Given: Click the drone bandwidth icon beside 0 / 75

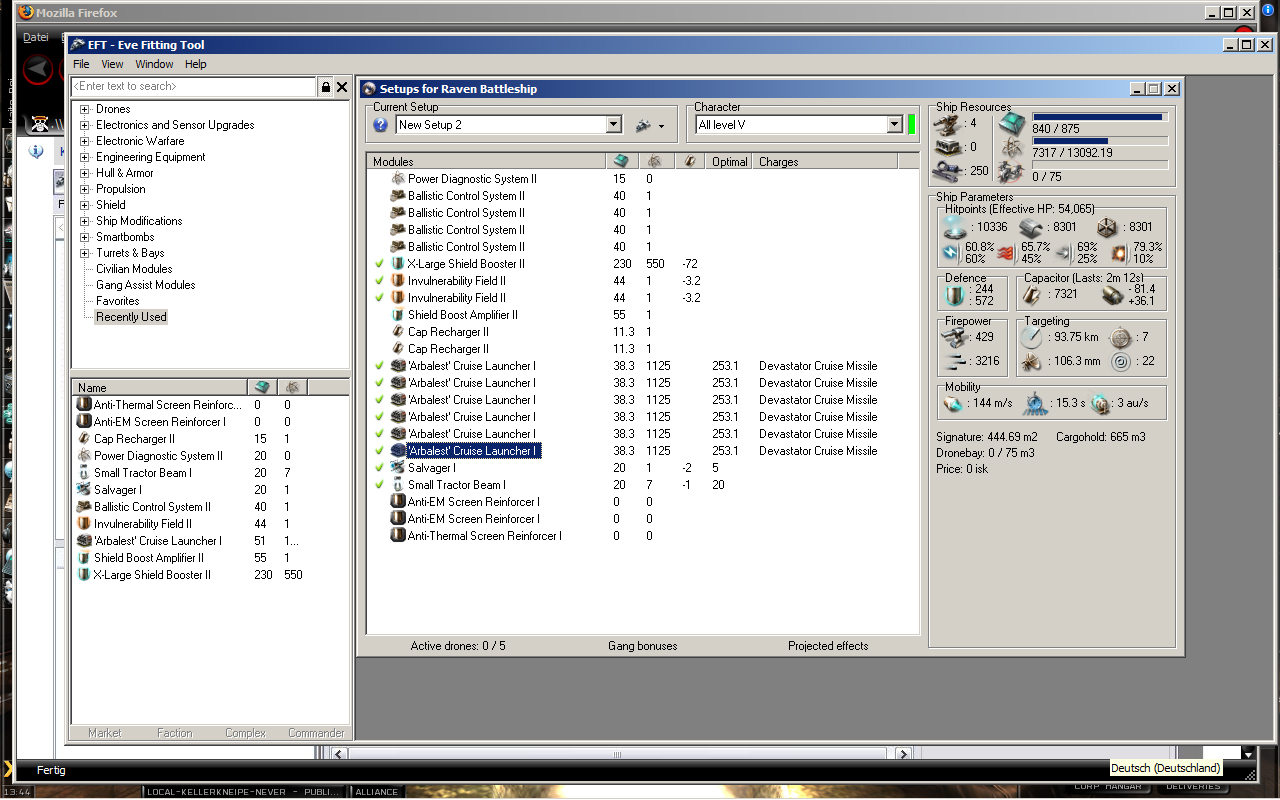Looking at the screenshot, I should pyautogui.click(x=1012, y=173).
